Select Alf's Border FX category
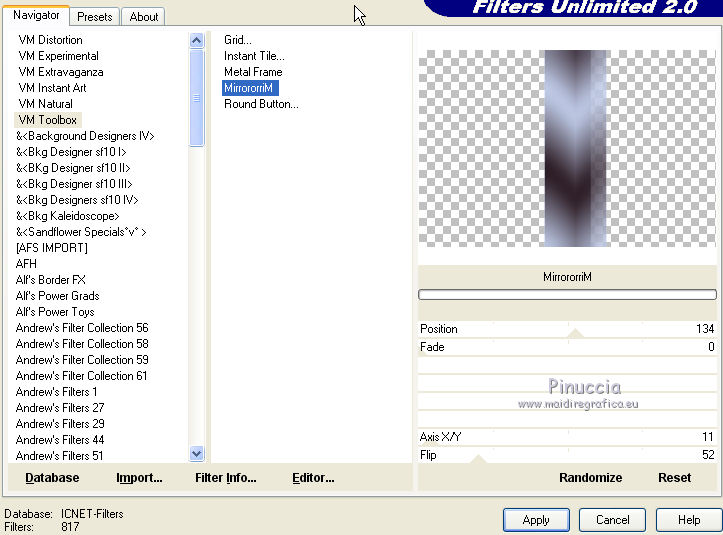 pos(50,280)
